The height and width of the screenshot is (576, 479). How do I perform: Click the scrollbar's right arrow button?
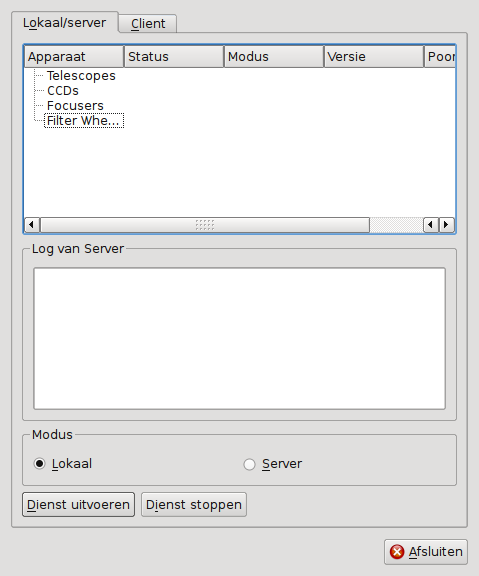[447, 224]
